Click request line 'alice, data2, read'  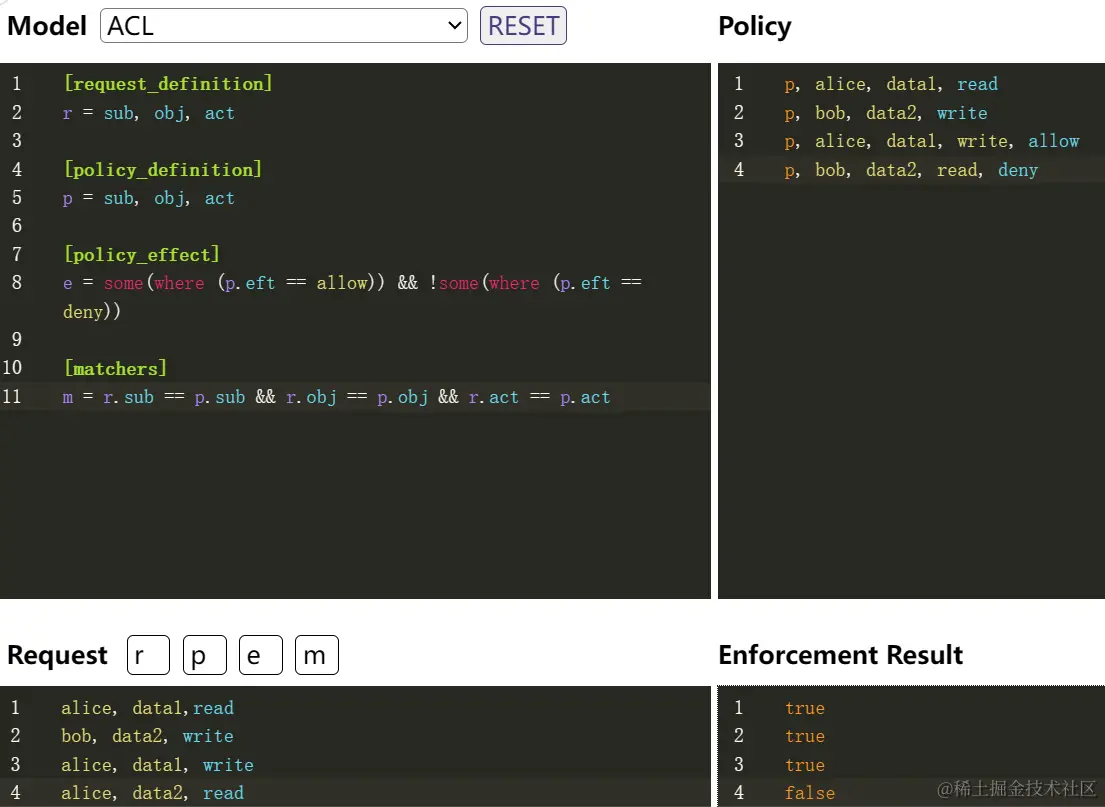(x=152, y=793)
